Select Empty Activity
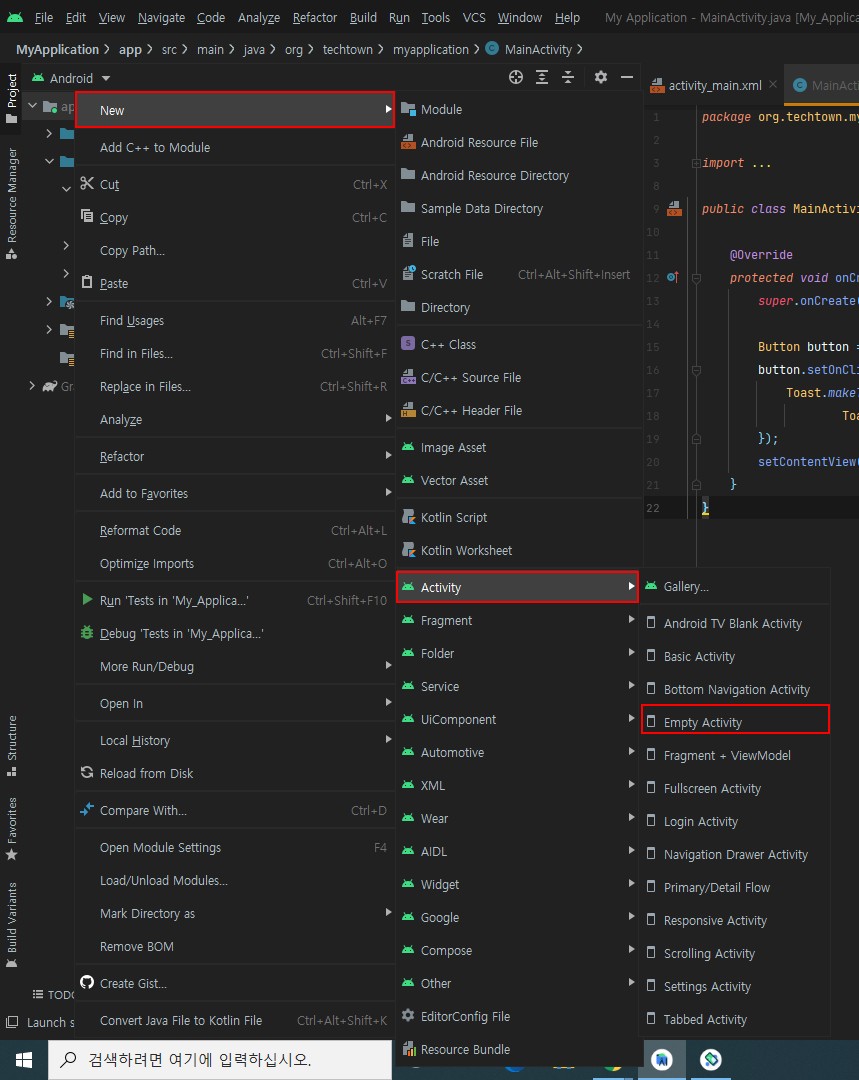Viewport: 859px width, 1080px height. 735,722
